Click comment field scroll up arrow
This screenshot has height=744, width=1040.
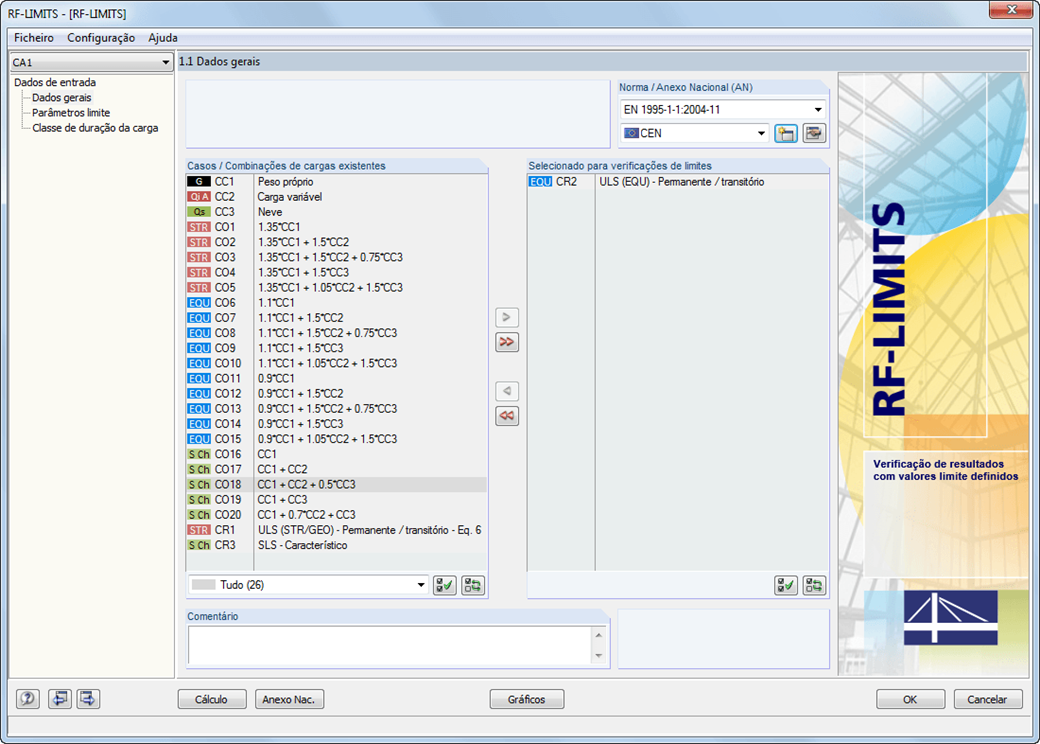coord(599,635)
